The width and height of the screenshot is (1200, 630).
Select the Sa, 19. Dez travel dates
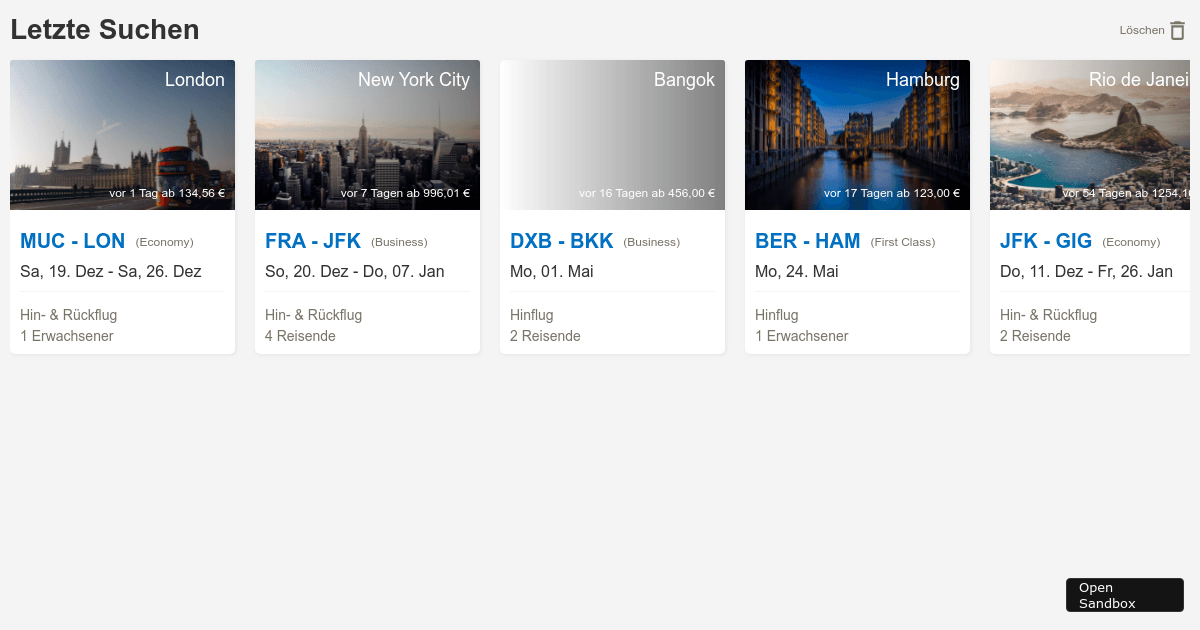pos(111,271)
